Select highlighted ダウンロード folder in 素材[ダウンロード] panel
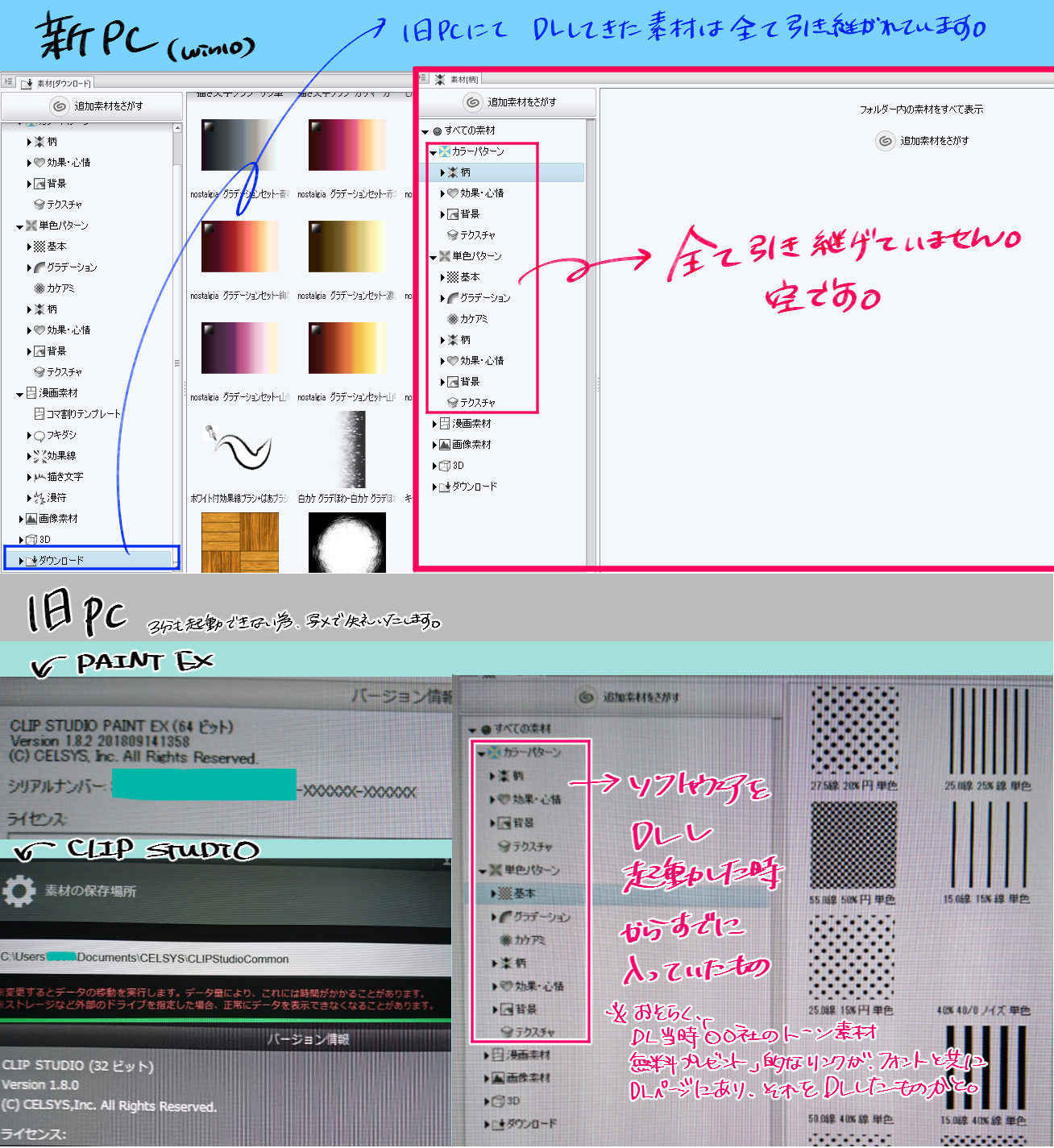The image size is (1054, 1148). tap(92, 560)
